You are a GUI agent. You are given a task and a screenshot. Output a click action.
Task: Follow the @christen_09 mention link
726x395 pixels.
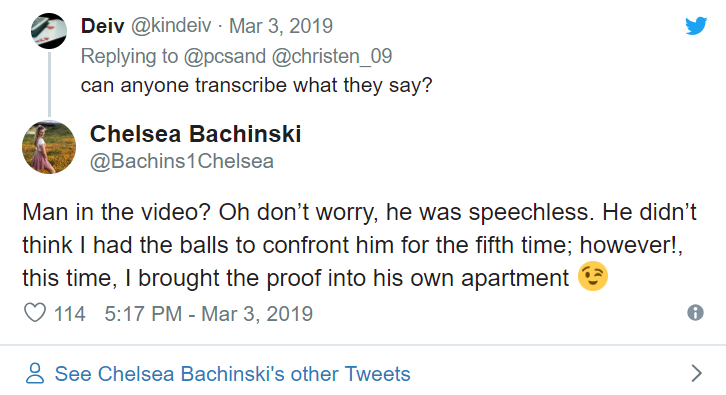[x=332, y=56]
